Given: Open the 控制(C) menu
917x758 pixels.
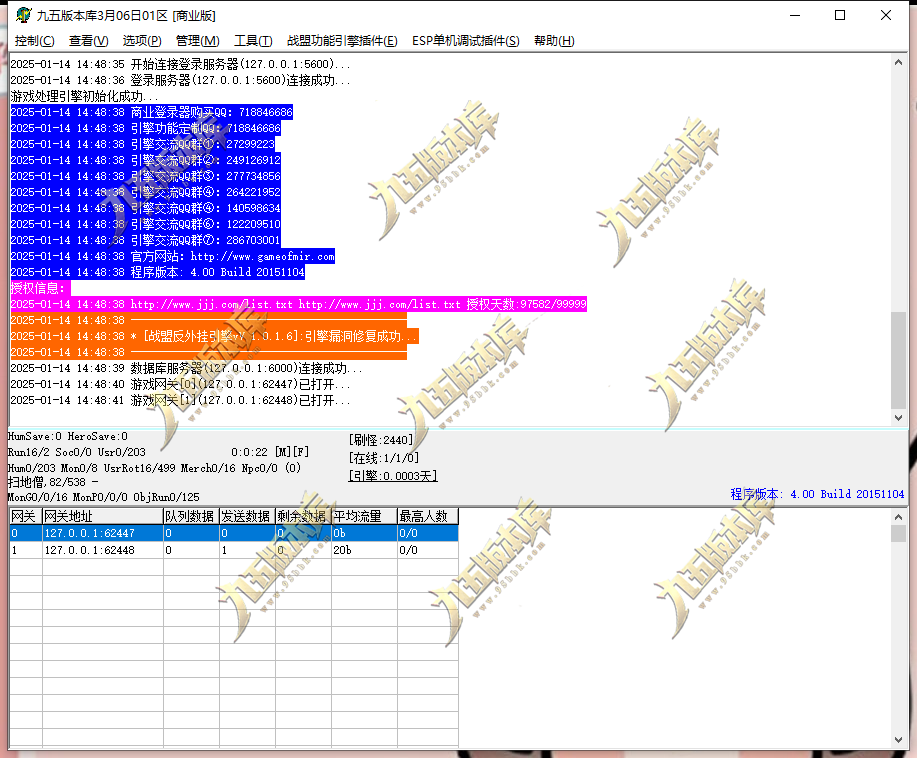Looking at the screenshot, I should click(35, 41).
